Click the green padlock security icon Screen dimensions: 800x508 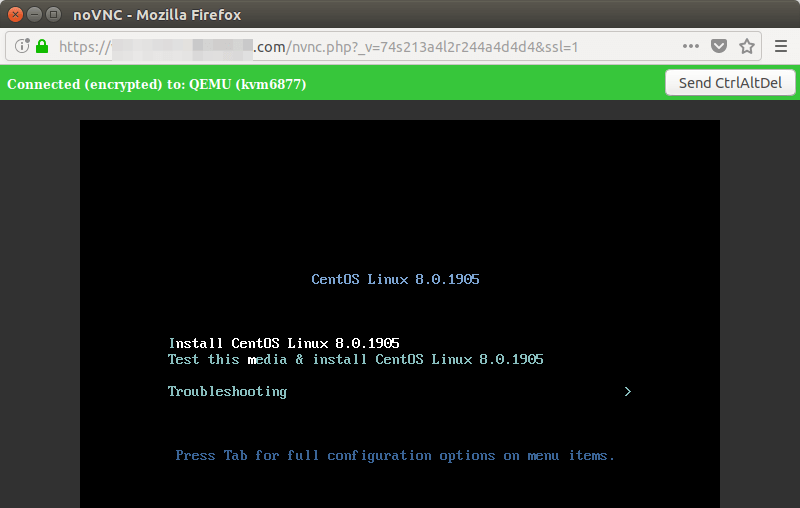click(42, 47)
